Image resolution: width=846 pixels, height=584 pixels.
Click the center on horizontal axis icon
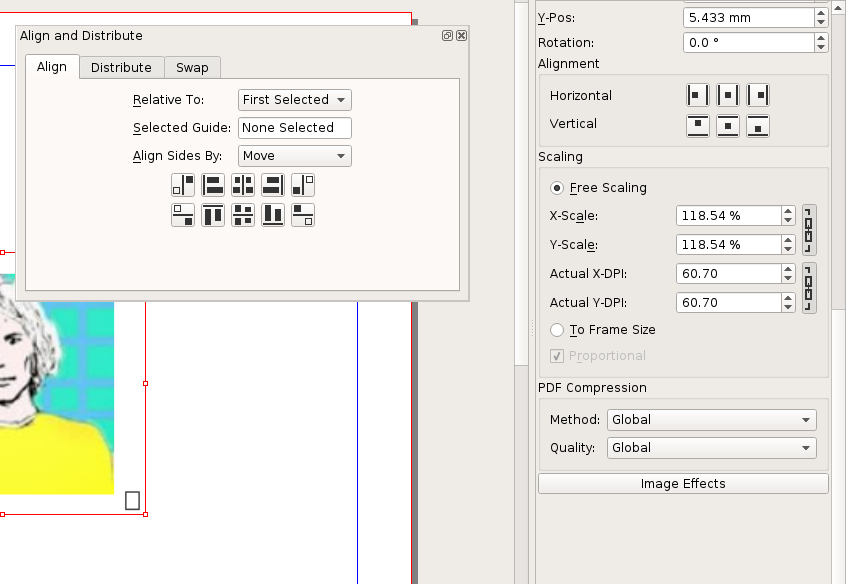243,215
